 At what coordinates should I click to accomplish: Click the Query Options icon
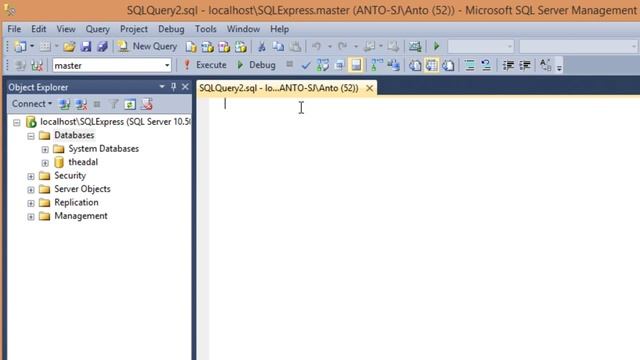pos(339,65)
